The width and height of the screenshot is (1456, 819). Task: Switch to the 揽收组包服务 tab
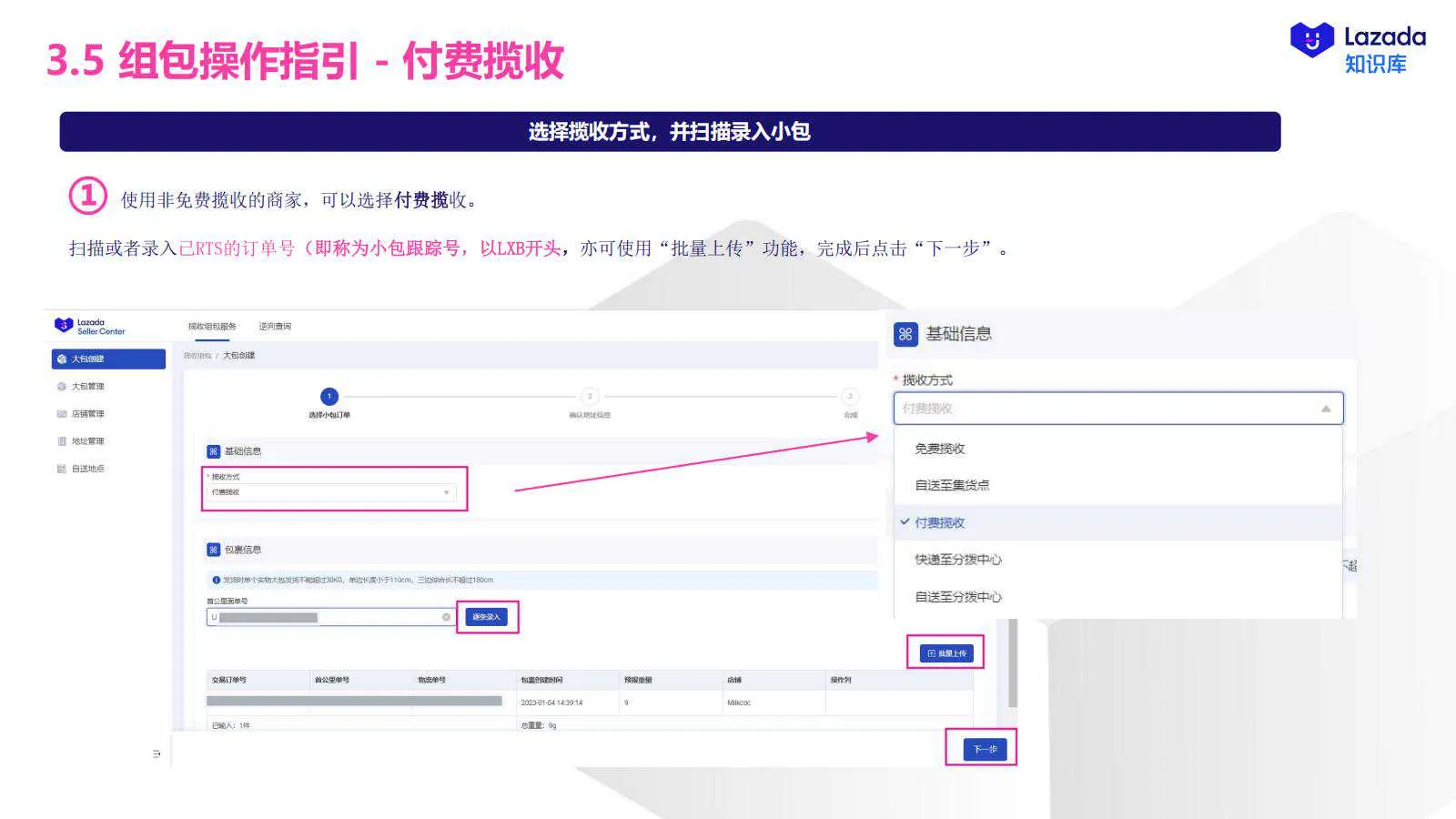211,326
